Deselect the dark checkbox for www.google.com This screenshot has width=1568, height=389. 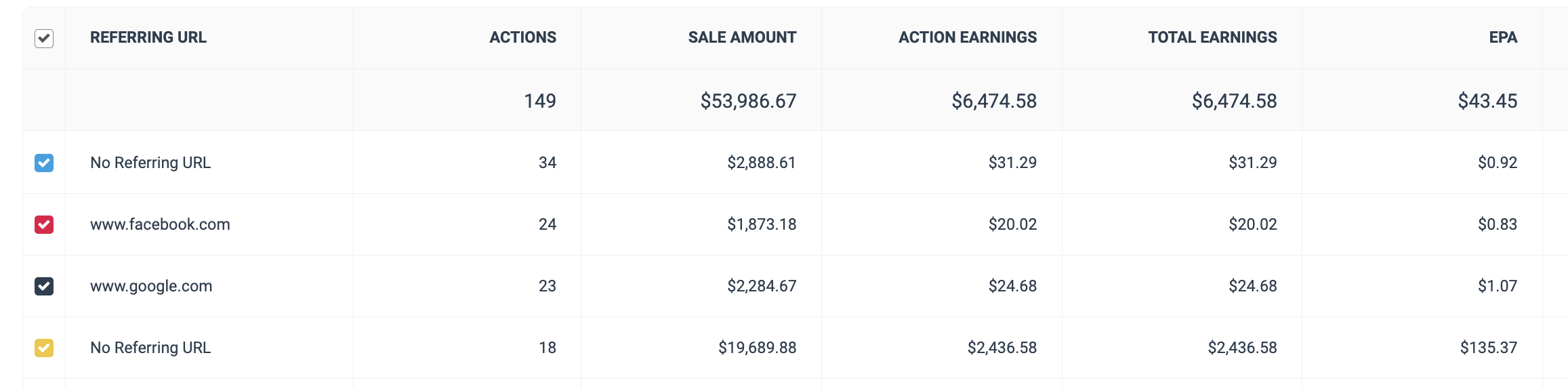(44, 286)
